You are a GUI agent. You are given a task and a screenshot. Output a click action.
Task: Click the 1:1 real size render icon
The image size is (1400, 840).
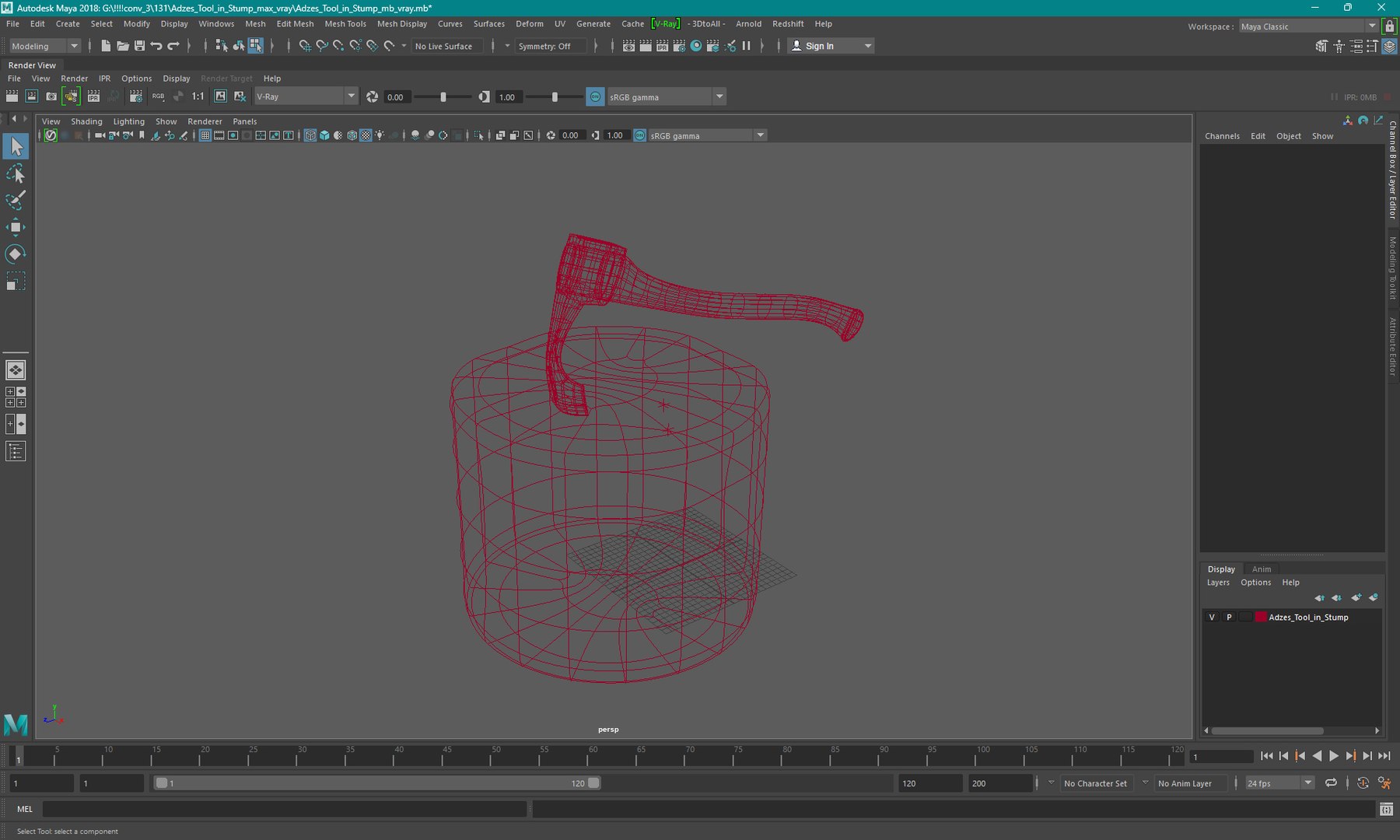point(198,96)
